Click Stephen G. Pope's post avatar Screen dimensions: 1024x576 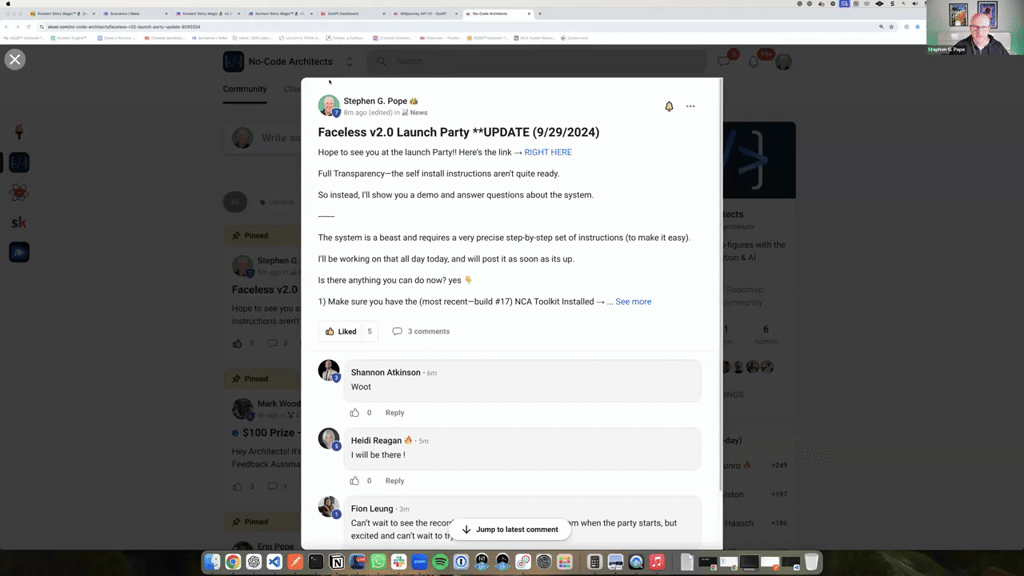pyautogui.click(x=328, y=105)
